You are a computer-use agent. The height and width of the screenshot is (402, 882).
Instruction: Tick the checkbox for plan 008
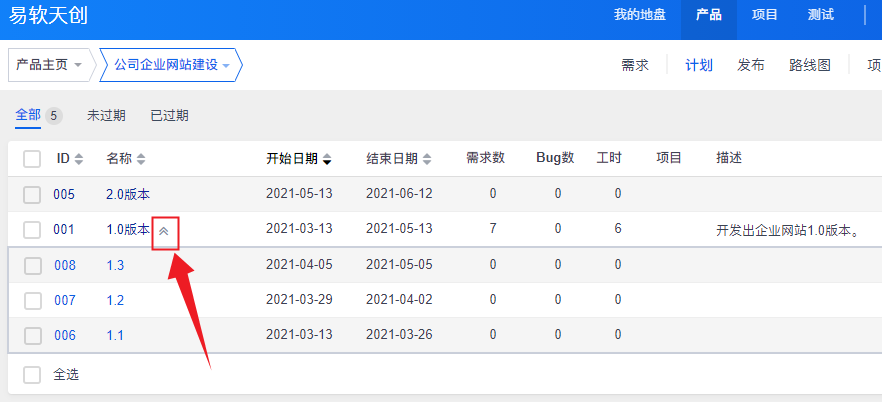point(32,265)
